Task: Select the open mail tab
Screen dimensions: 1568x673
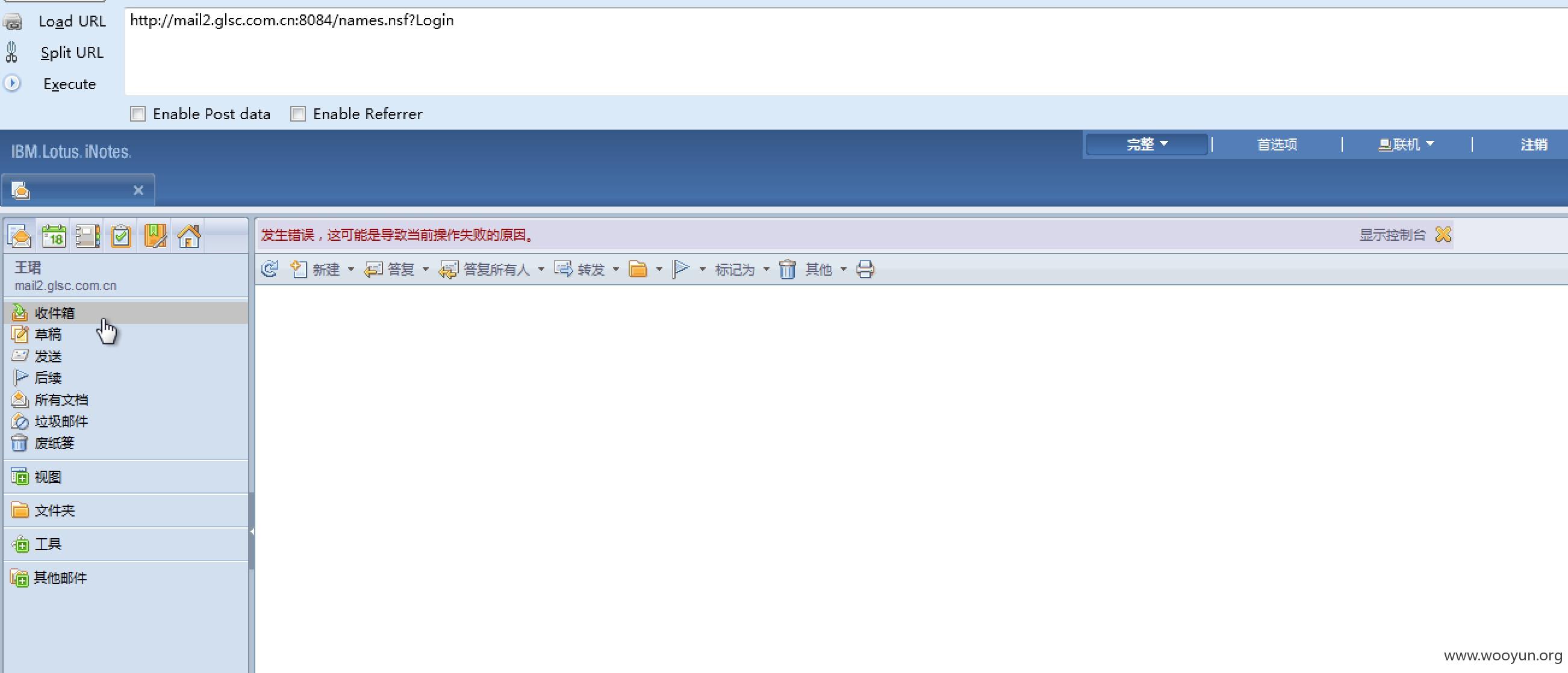Action: pyautogui.click(x=78, y=190)
